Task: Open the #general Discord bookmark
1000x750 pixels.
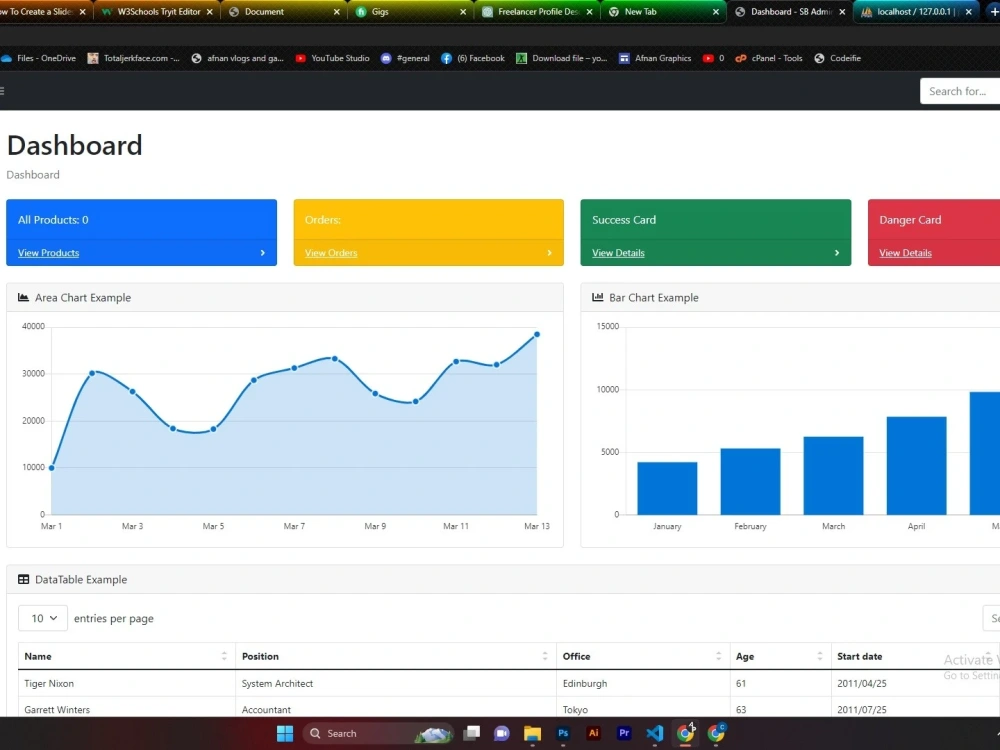Action: coord(405,58)
